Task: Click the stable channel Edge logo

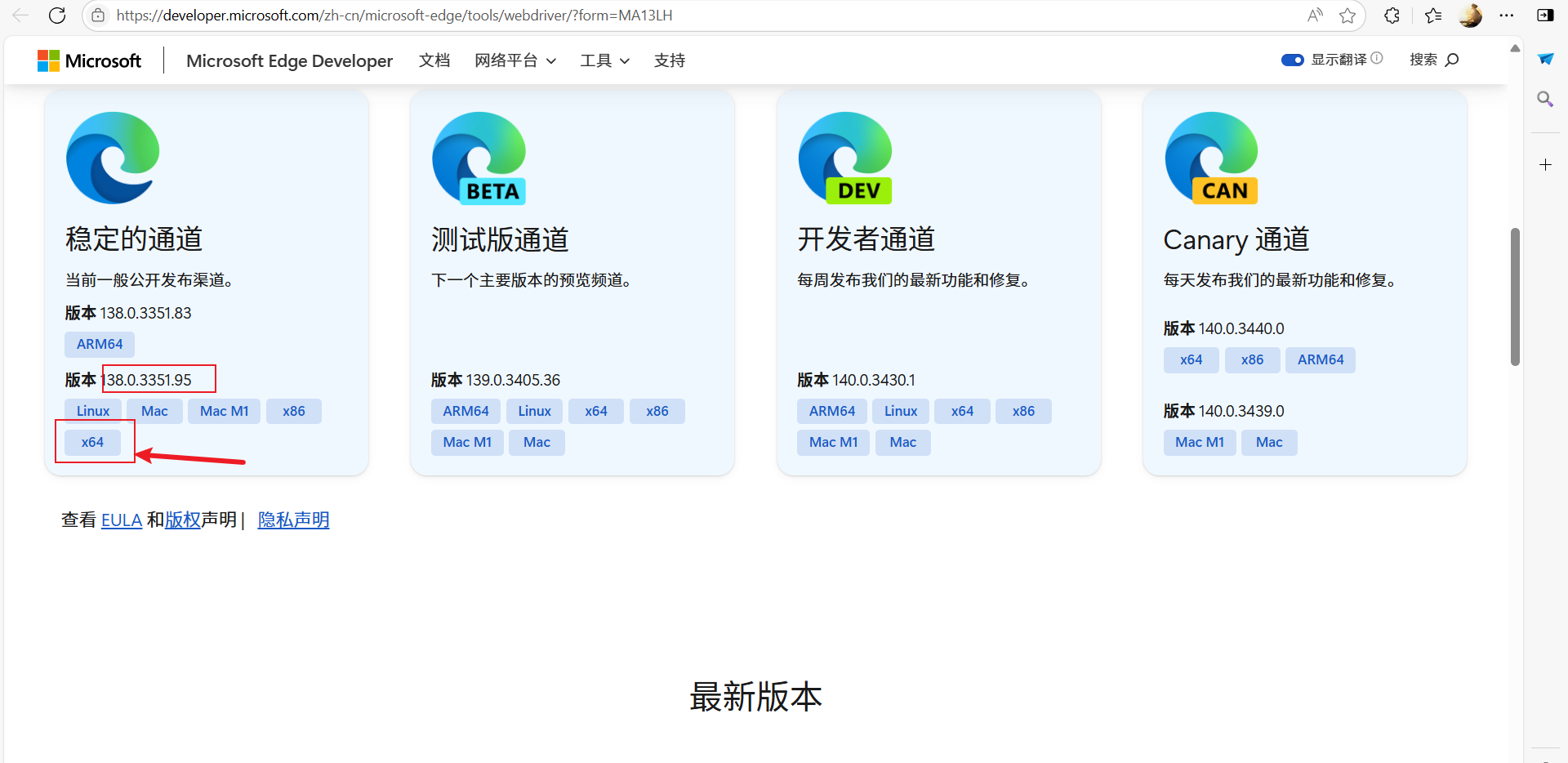Action: point(113,158)
